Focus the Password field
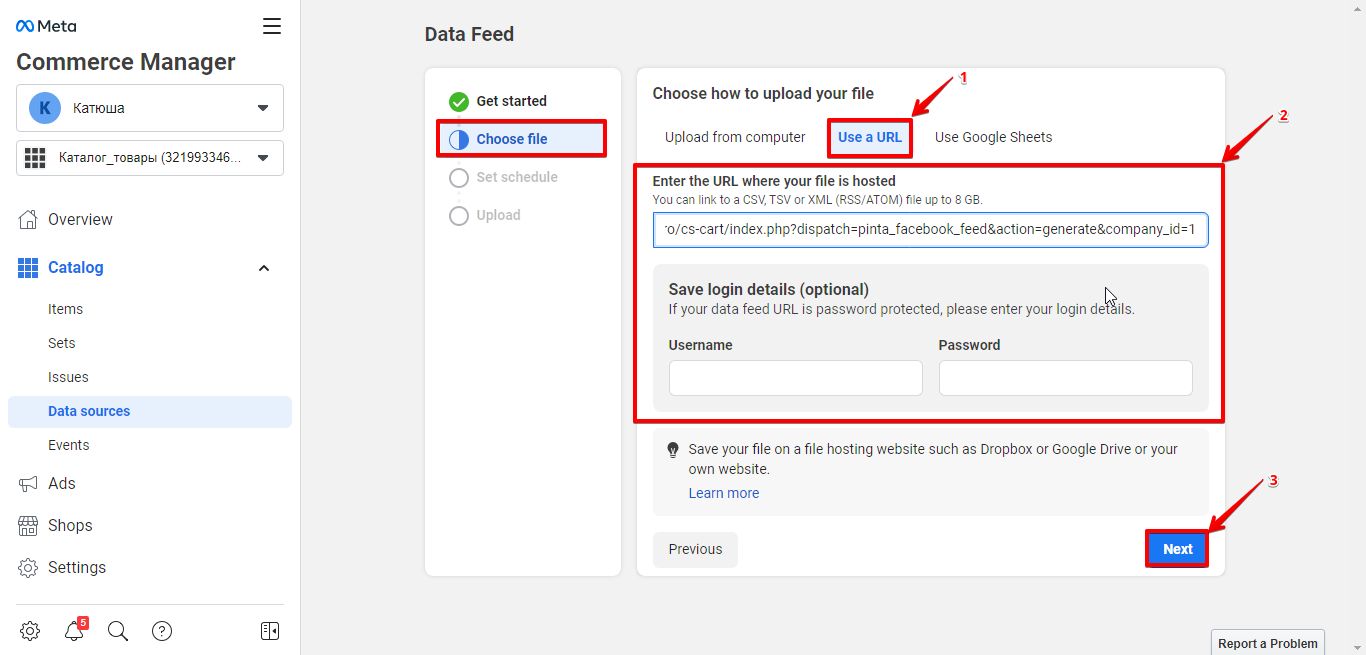 tap(1065, 378)
